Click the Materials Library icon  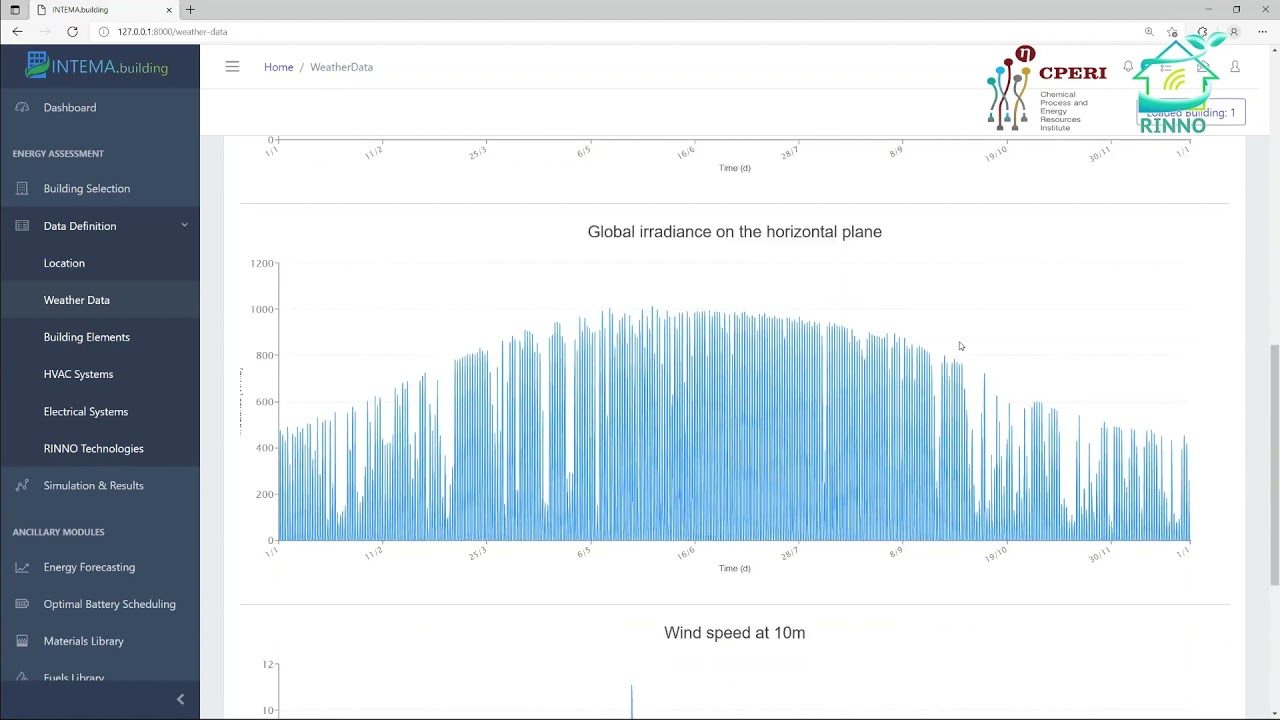point(22,641)
